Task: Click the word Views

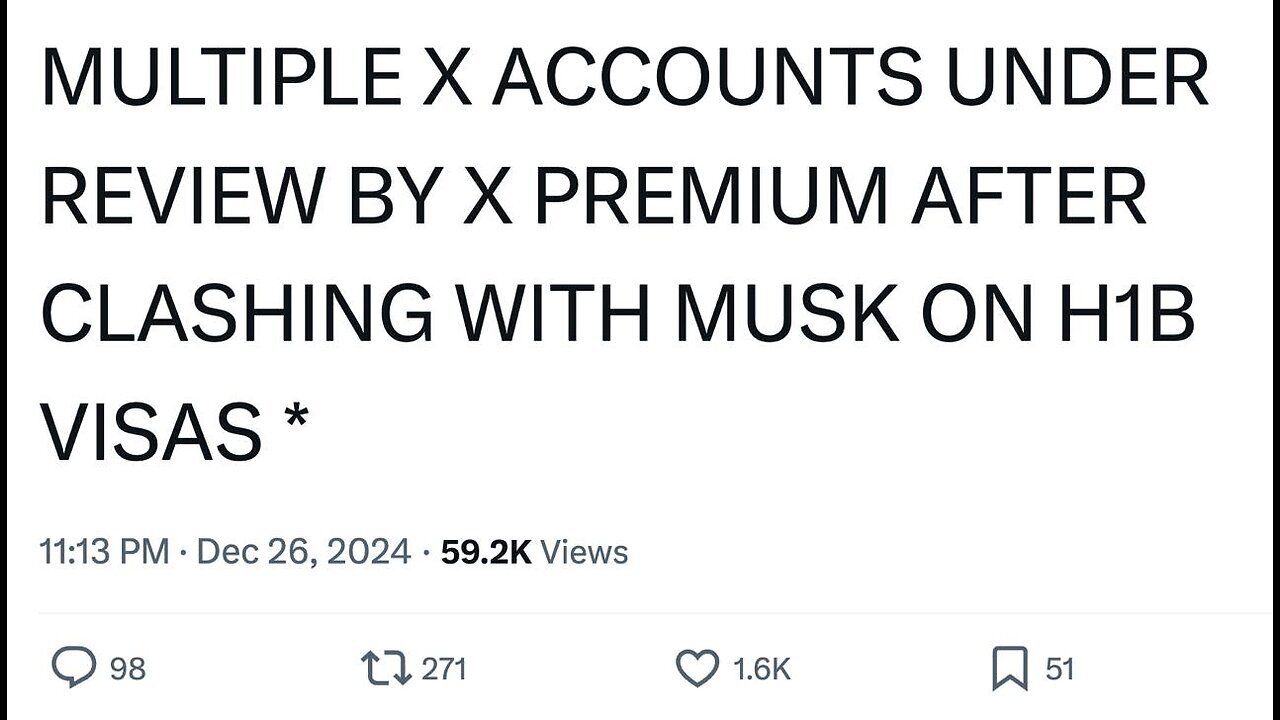Action: pos(585,552)
